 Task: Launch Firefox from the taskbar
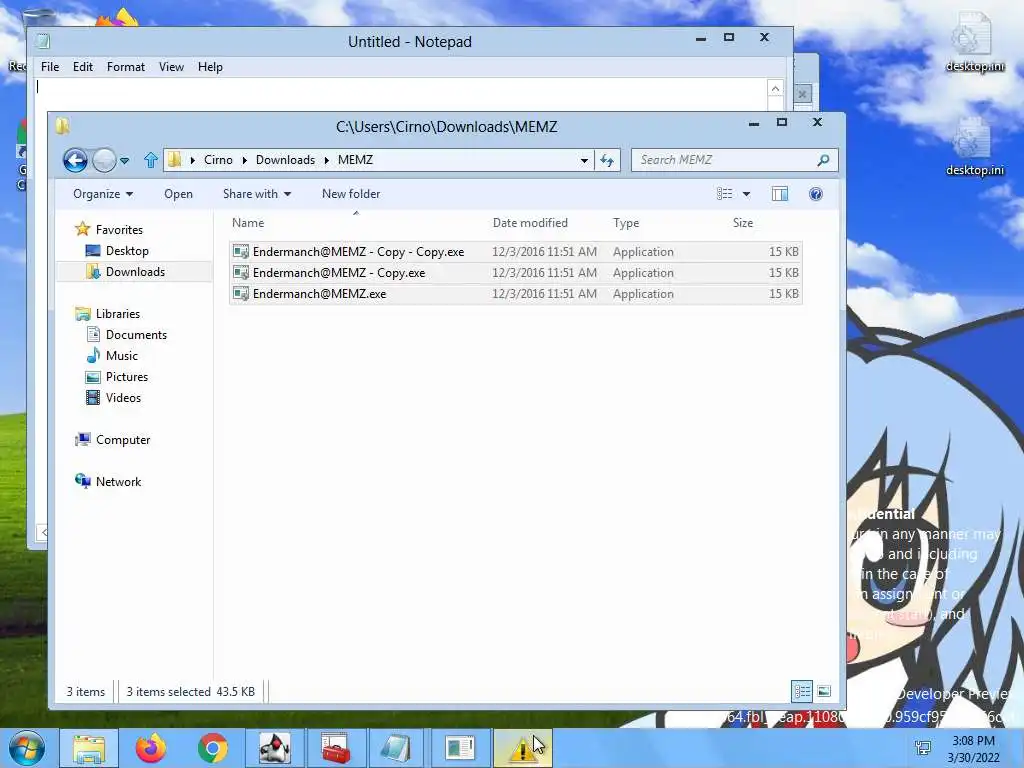151,748
